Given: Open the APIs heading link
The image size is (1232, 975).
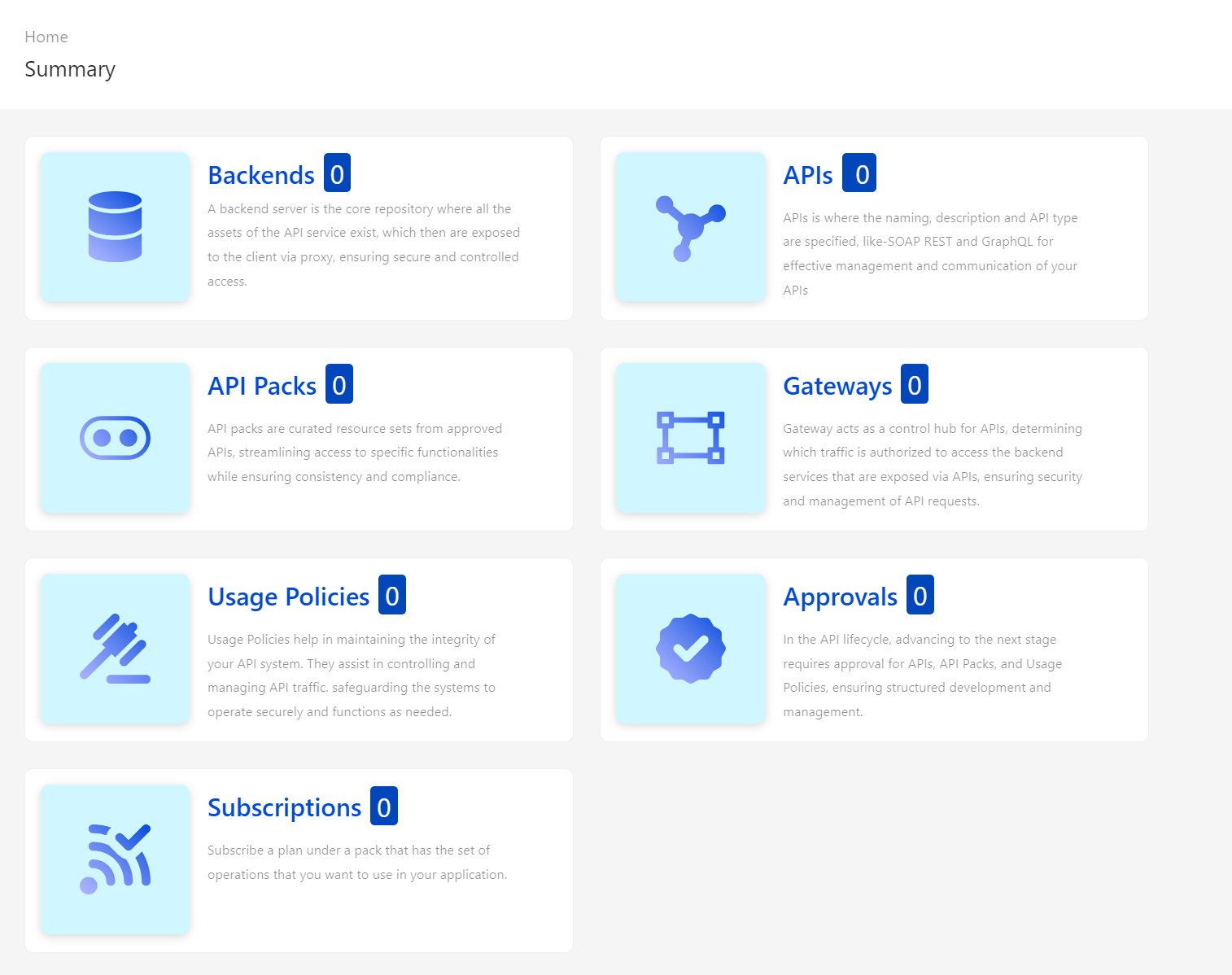Looking at the screenshot, I should 807,175.
